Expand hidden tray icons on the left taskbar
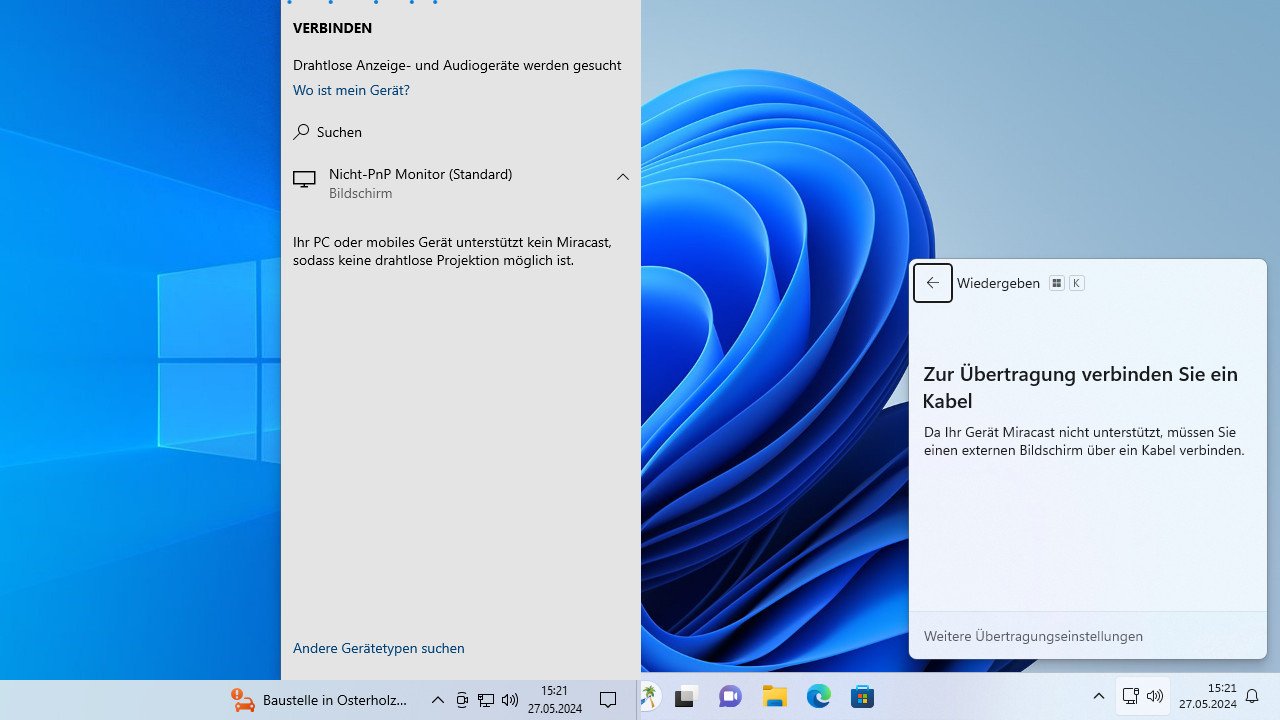The width and height of the screenshot is (1280, 720). click(x=437, y=699)
